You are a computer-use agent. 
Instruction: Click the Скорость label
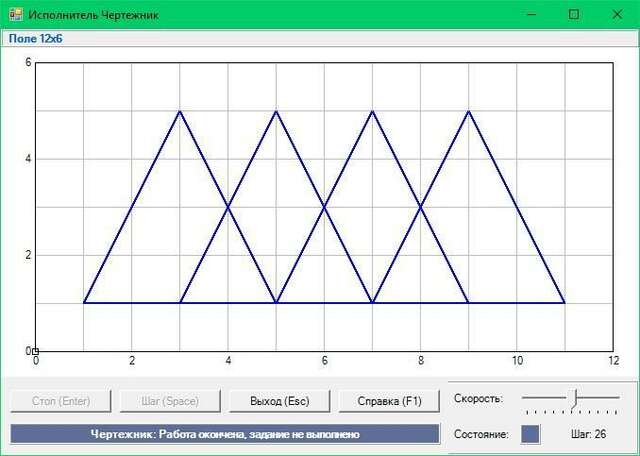[479, 398]
